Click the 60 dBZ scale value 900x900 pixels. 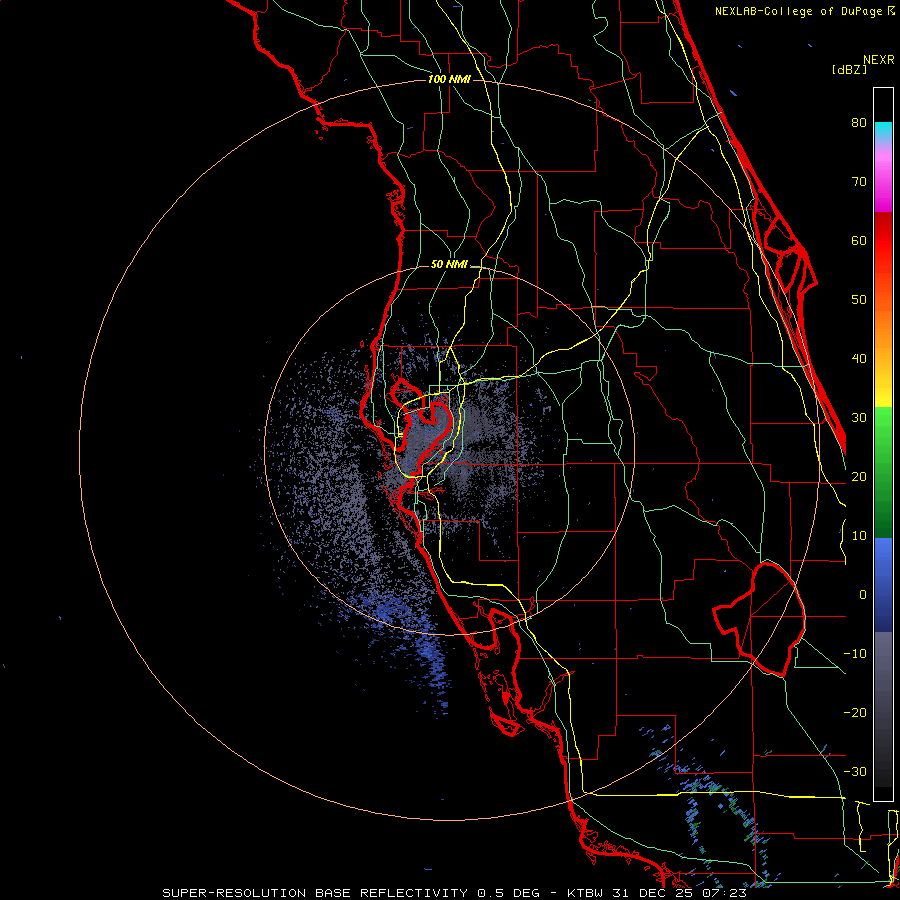pos(859,240)
